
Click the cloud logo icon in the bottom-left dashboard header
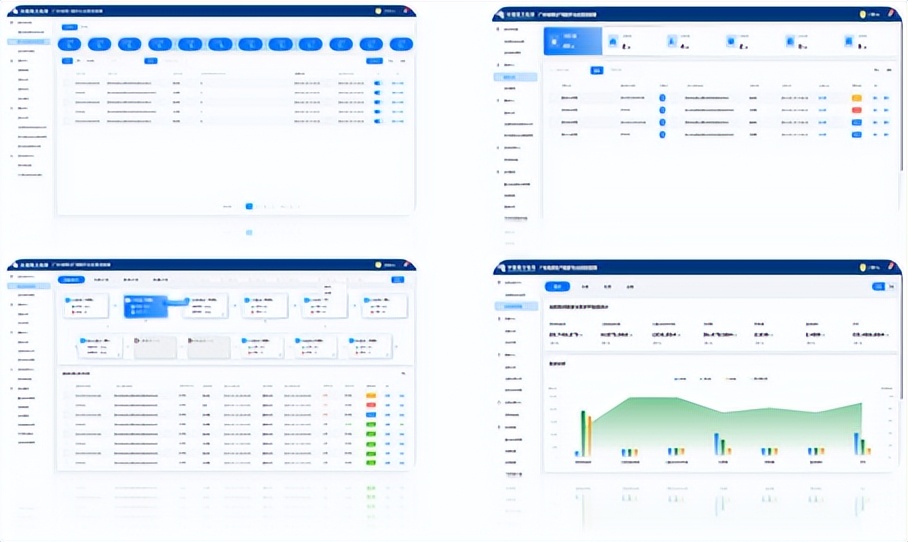click(12, 265)
